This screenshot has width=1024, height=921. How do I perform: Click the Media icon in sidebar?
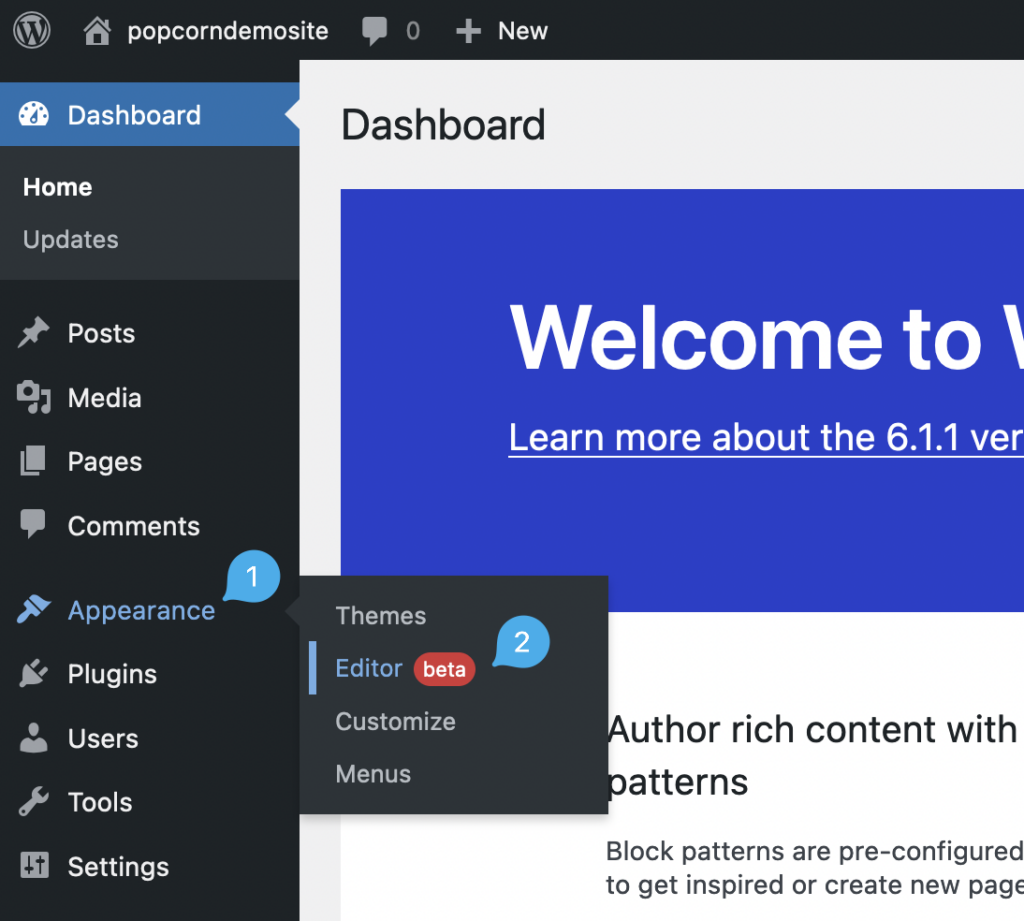[33, 397]
